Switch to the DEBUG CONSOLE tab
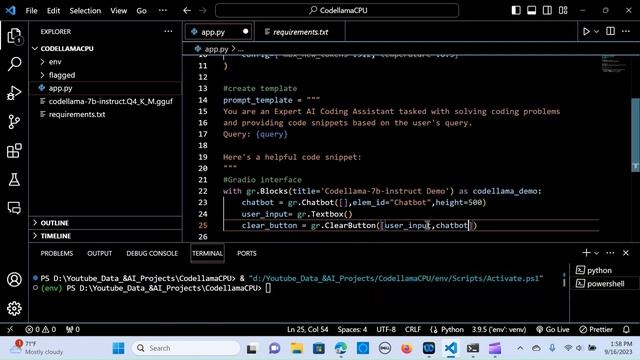The image size is (640, 360). click(152, 253)
